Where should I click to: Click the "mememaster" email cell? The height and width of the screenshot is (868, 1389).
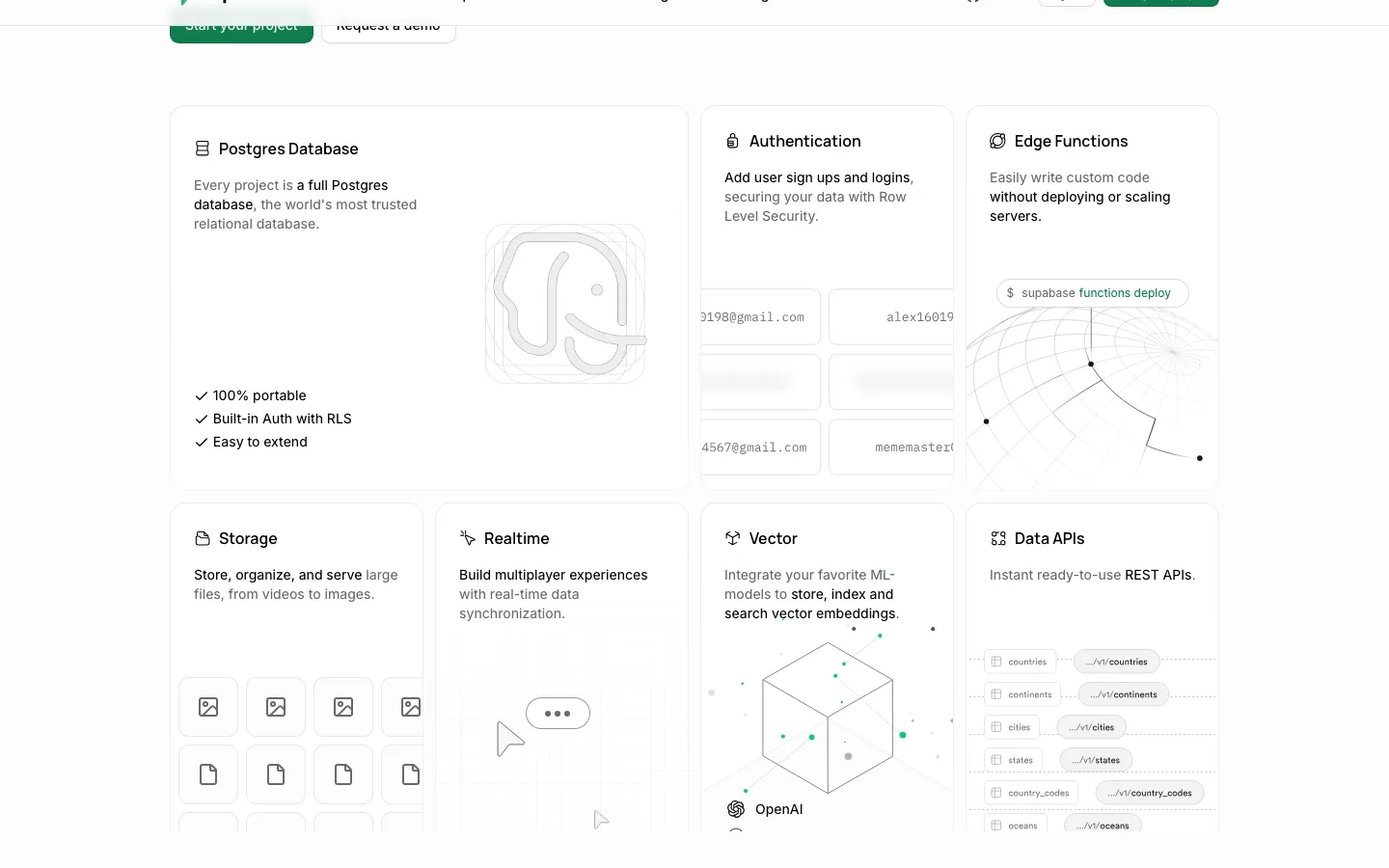[x=891, y=447]
